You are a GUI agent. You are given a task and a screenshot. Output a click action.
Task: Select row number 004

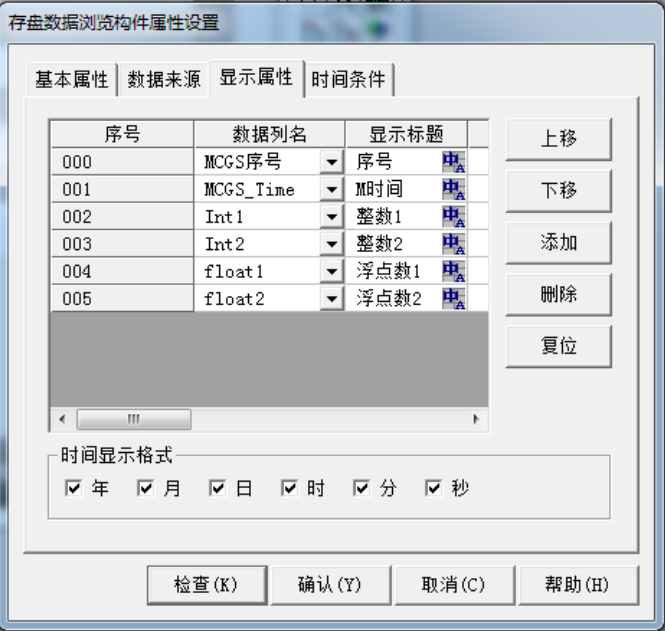[122, 271]
